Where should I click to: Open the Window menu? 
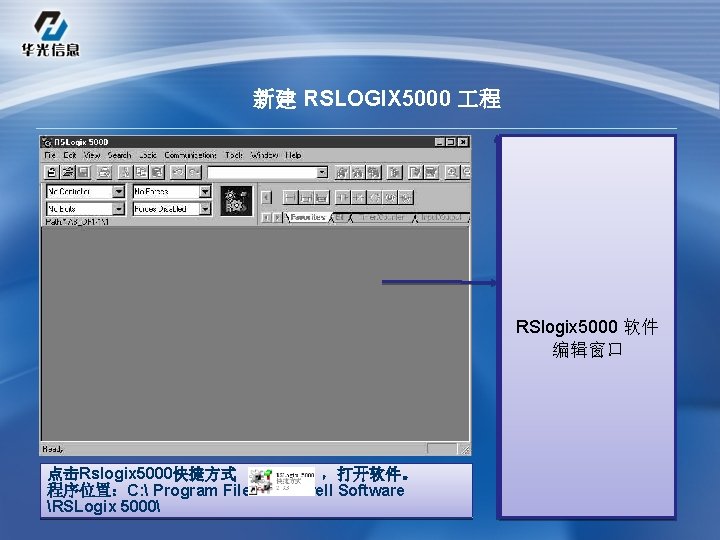[x=264, y=155]
